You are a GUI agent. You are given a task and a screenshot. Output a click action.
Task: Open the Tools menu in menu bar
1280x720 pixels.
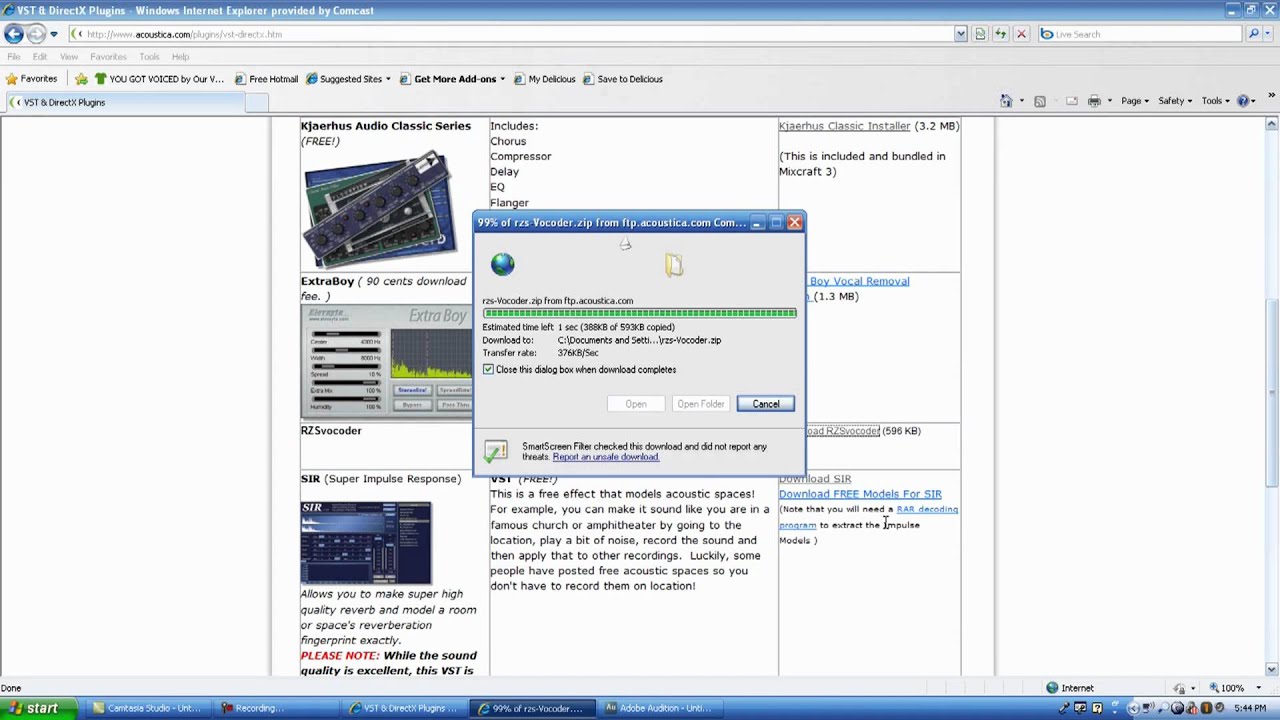click(149, 57)
